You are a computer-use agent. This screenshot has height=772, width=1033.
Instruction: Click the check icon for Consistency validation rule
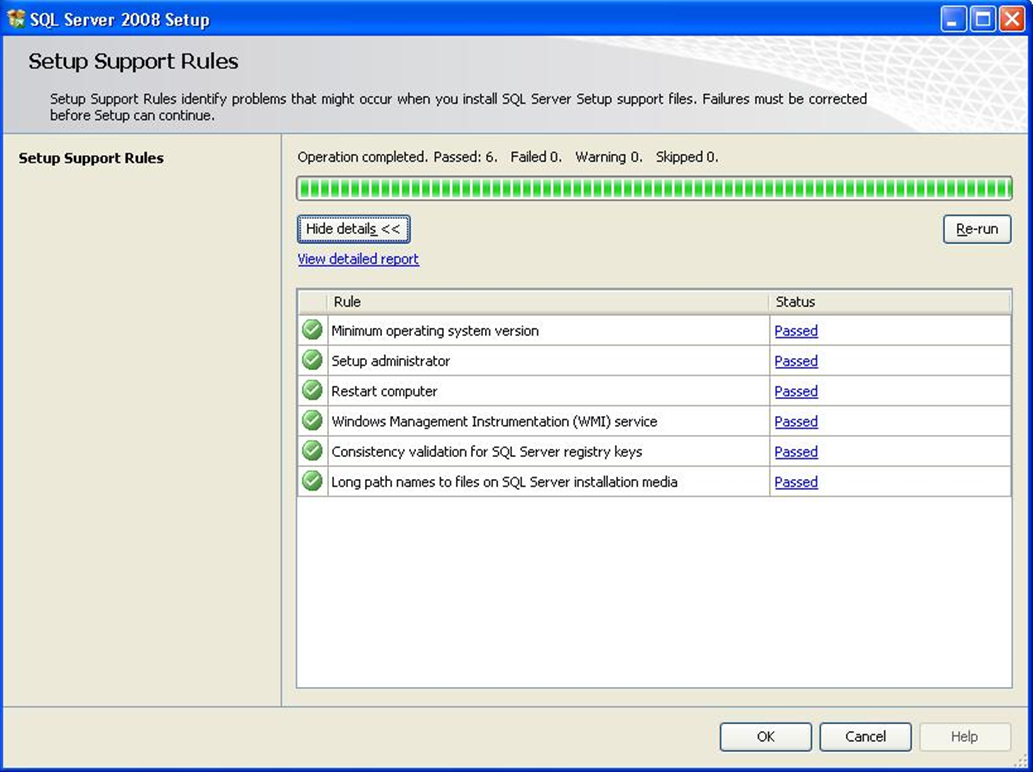[312, 451]
